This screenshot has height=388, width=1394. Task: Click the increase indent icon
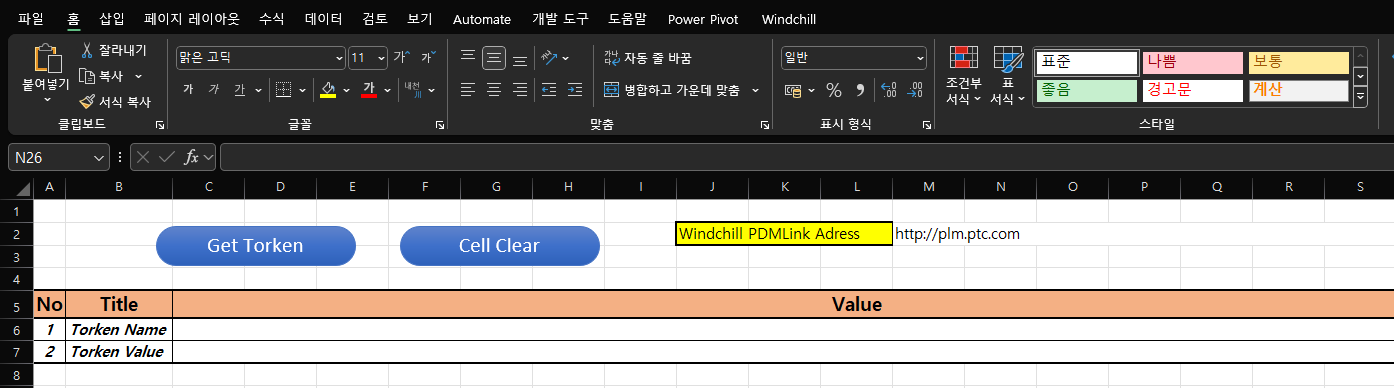coord(576,90)
